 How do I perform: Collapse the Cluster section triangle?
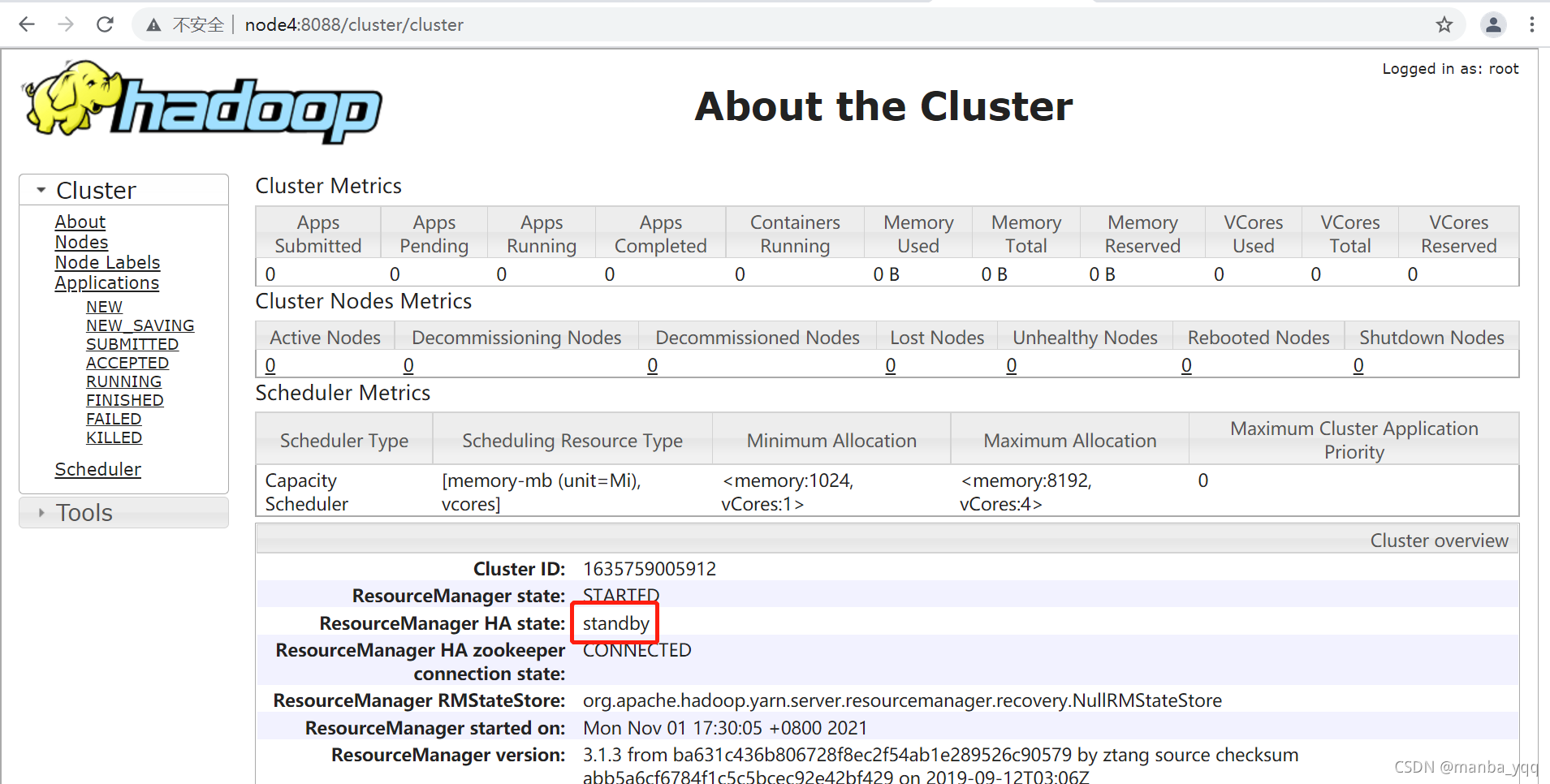(41, 190)
